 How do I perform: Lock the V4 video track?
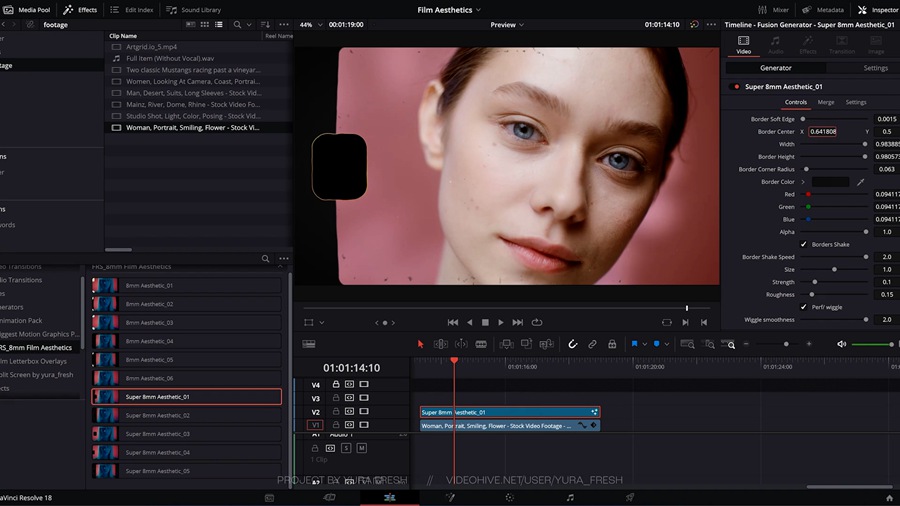336,384
